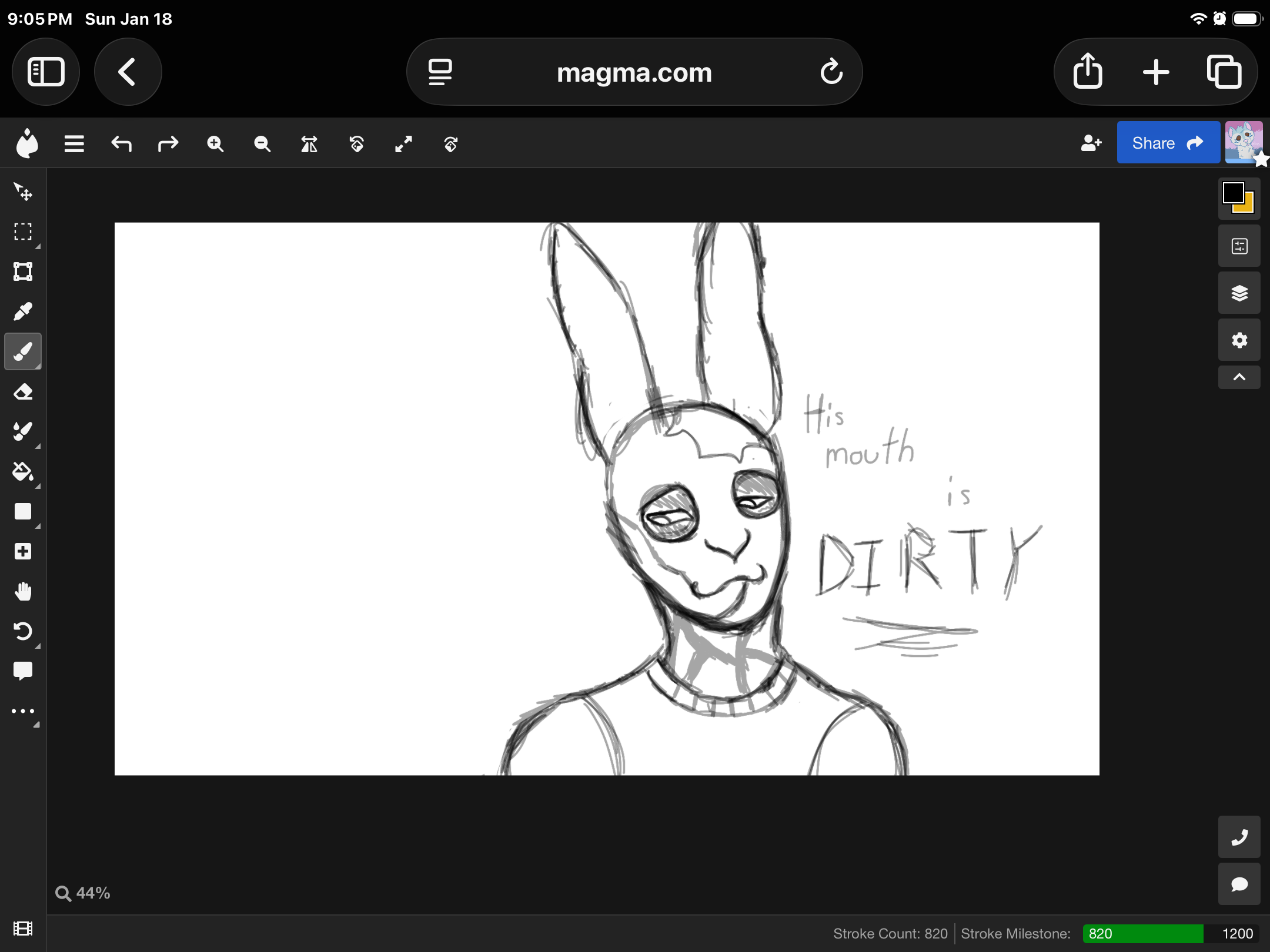
Task: Click the magma.com address bar
Action: (634, 72)
